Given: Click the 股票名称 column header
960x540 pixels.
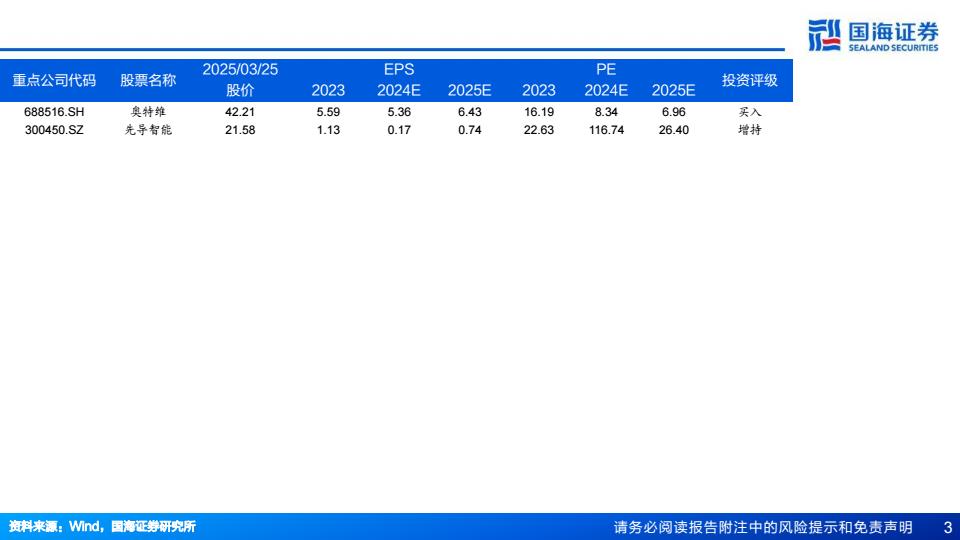Looking at the screenshot, I should coord(148,80).
